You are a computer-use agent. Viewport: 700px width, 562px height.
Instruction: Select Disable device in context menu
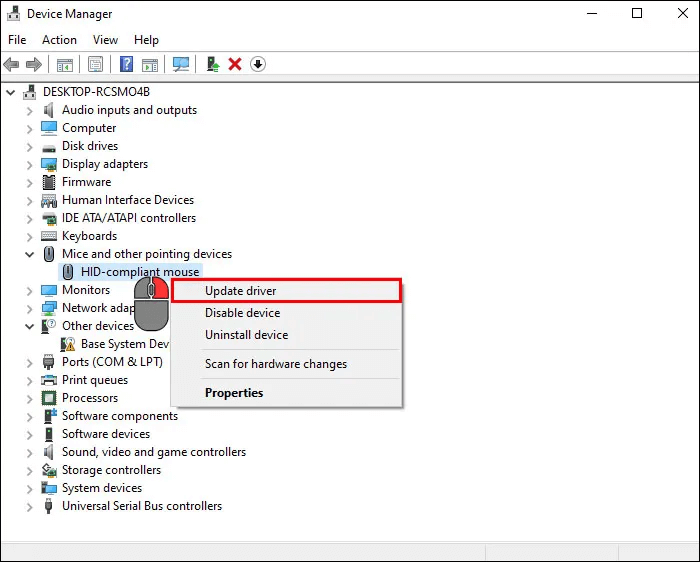[x=242, y=313]
